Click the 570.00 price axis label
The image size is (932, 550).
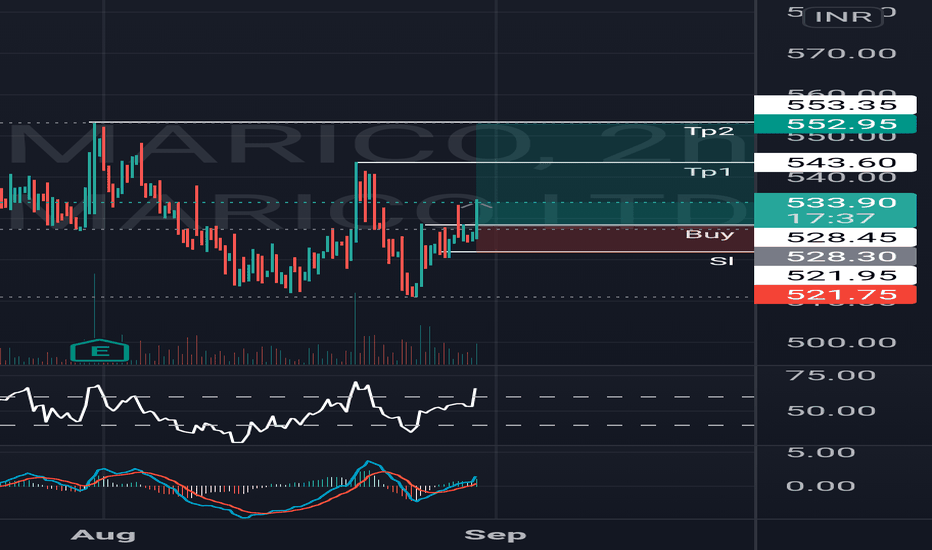[x=842, y=54]
